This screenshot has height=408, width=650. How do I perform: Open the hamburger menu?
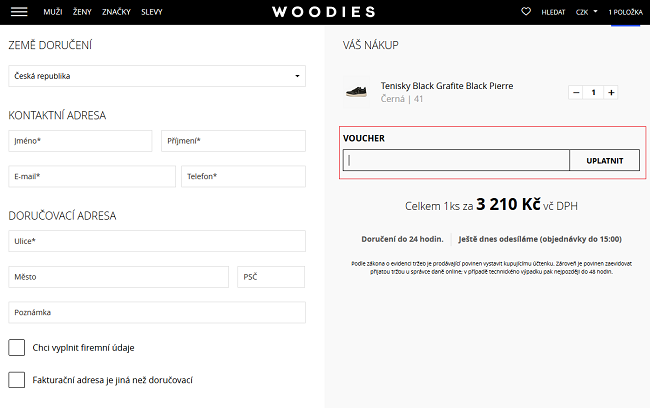click(18, 12)
